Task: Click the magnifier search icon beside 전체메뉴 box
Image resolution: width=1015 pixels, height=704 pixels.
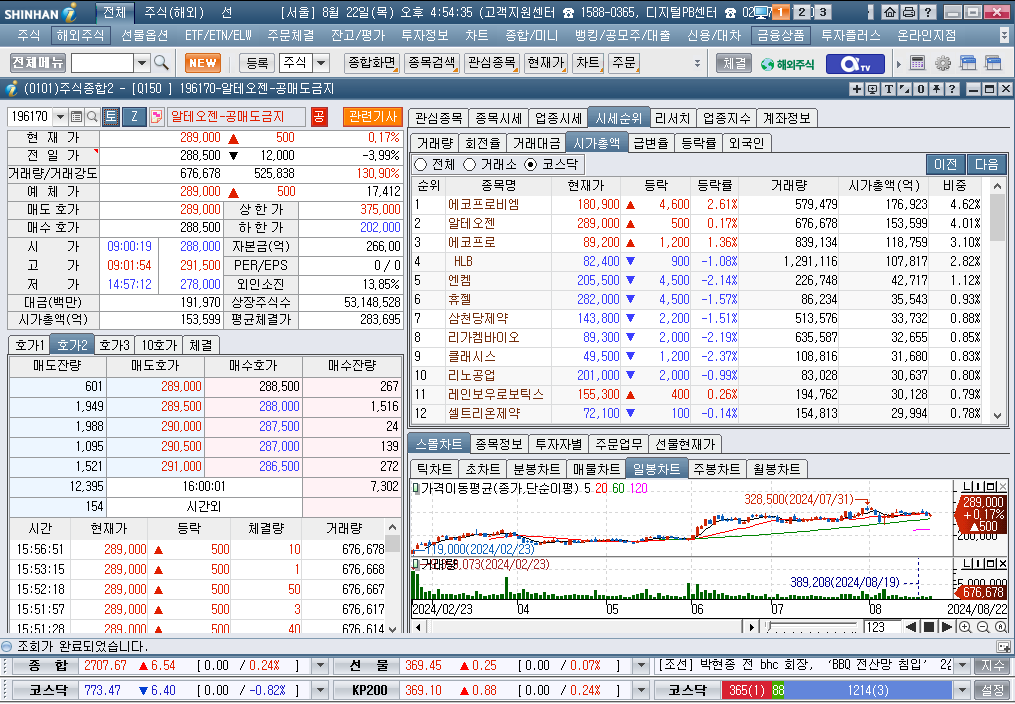Action: click(x=161, y=63)
